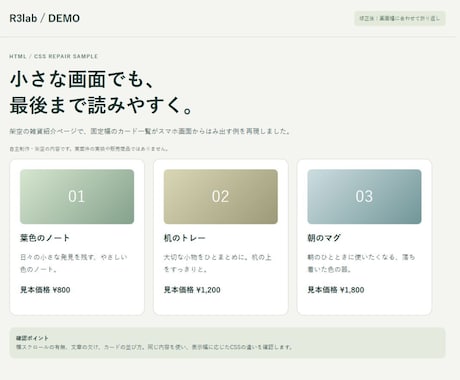Click the small 自主制作 disclaimer line
The image size is (460, 380).
point(88,149)
